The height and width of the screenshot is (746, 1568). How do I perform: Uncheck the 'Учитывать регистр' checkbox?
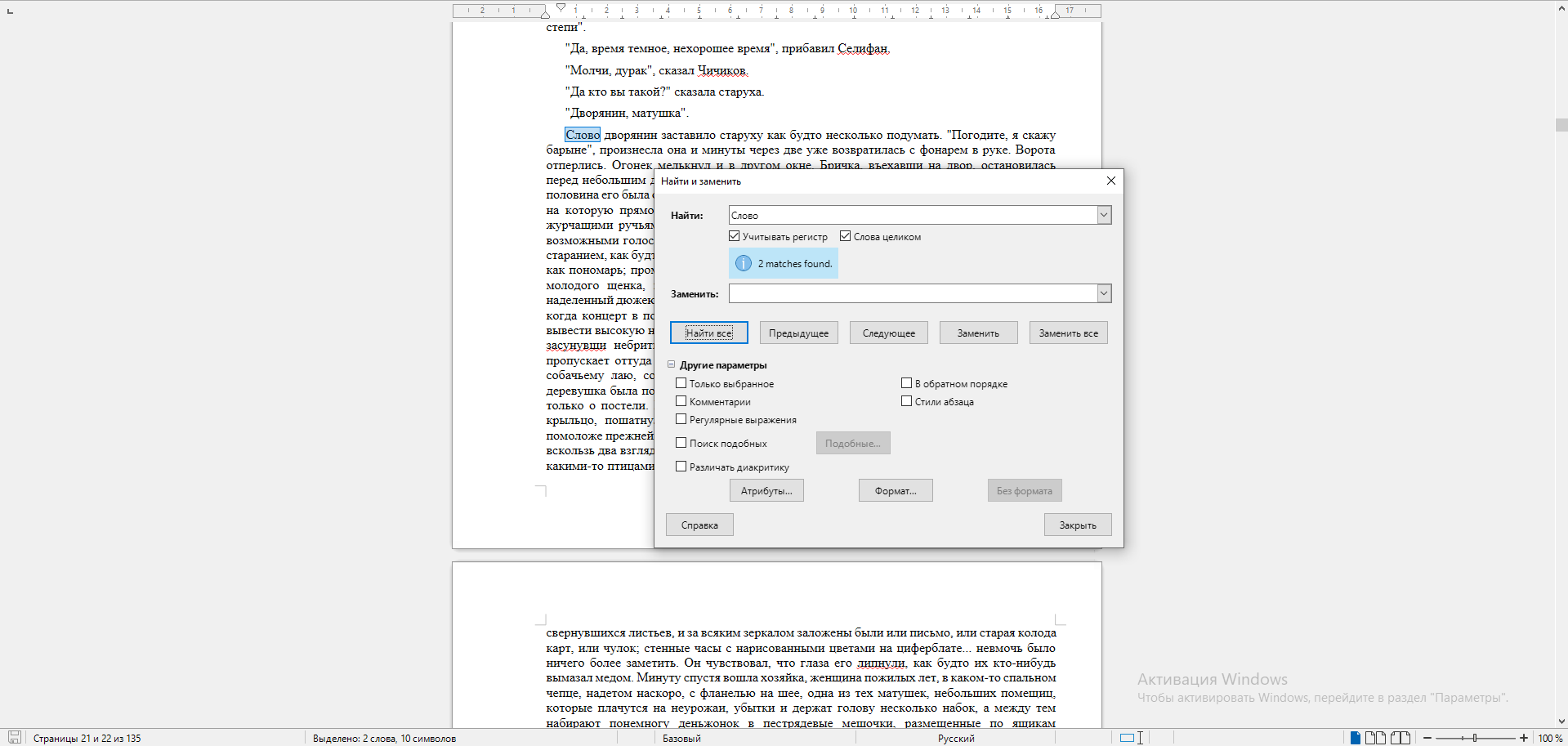coord(734,236)
